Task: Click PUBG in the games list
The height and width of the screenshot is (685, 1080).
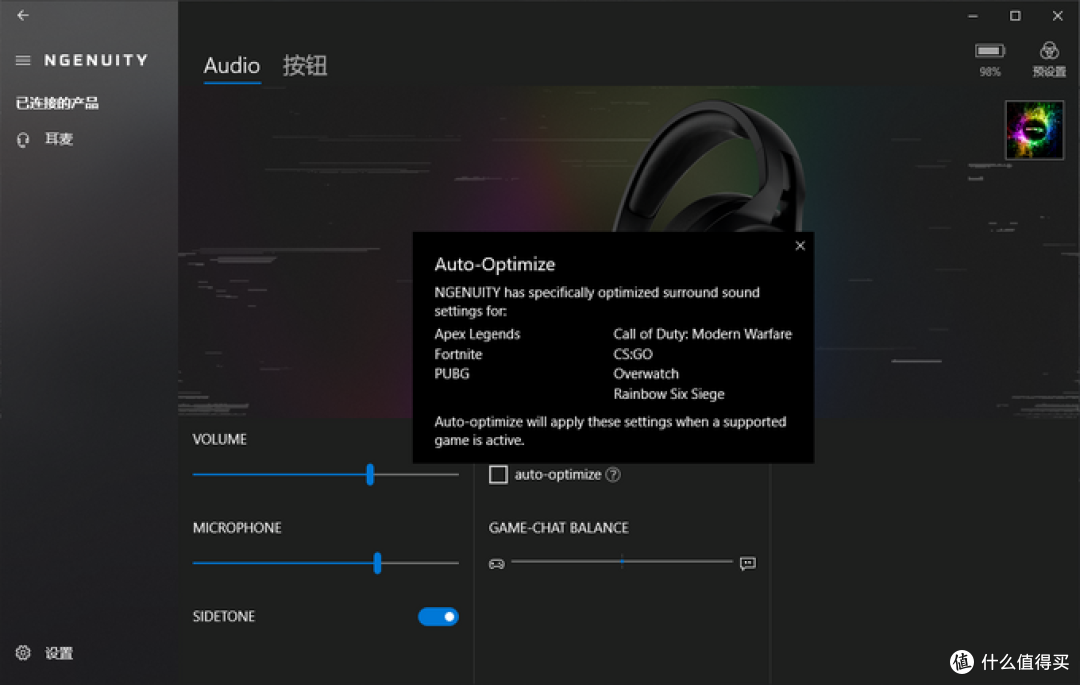Action: tap(452, 373)
